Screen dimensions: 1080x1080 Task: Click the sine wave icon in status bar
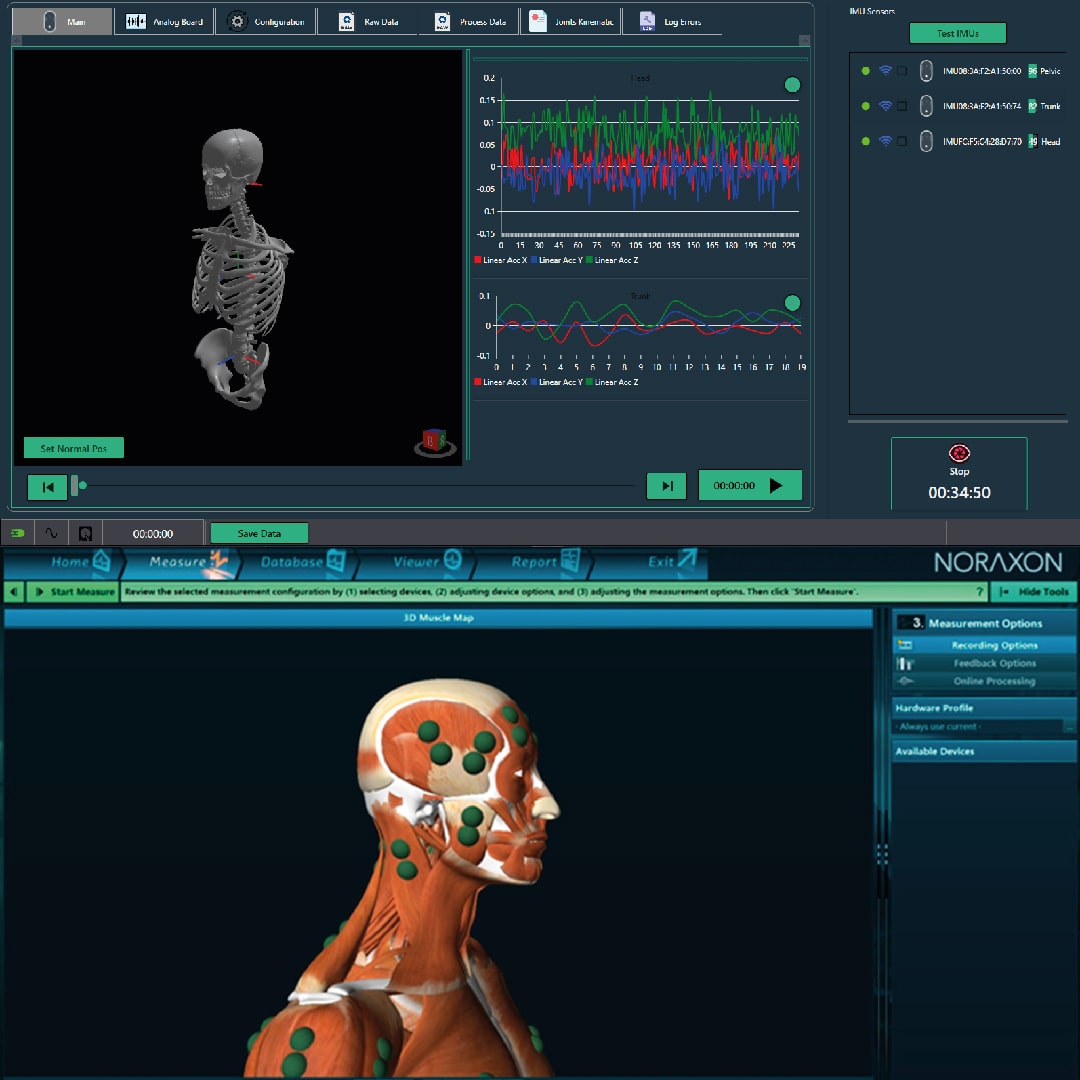pyautogui.click(x=52, y=533)
